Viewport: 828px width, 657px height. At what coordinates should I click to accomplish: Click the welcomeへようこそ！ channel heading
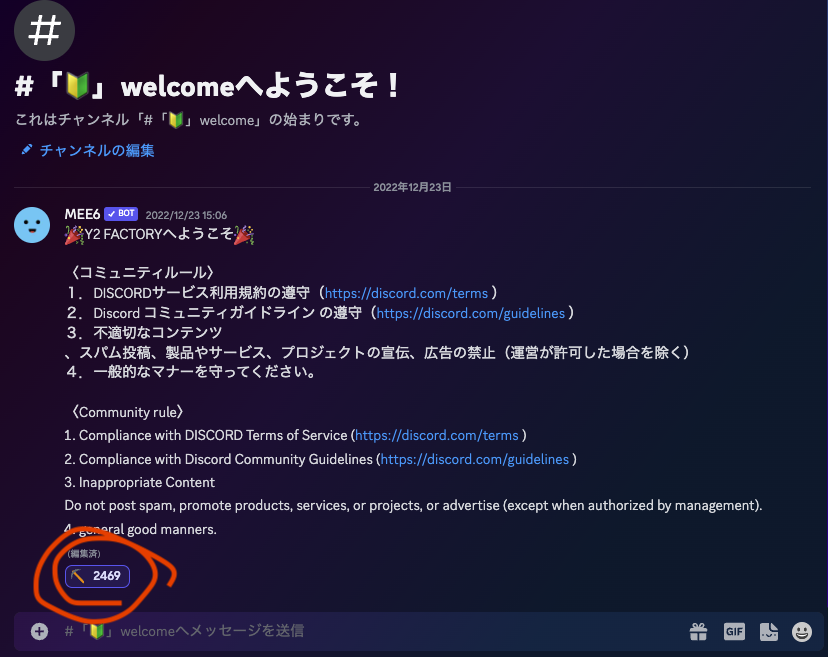click(207, 86)
